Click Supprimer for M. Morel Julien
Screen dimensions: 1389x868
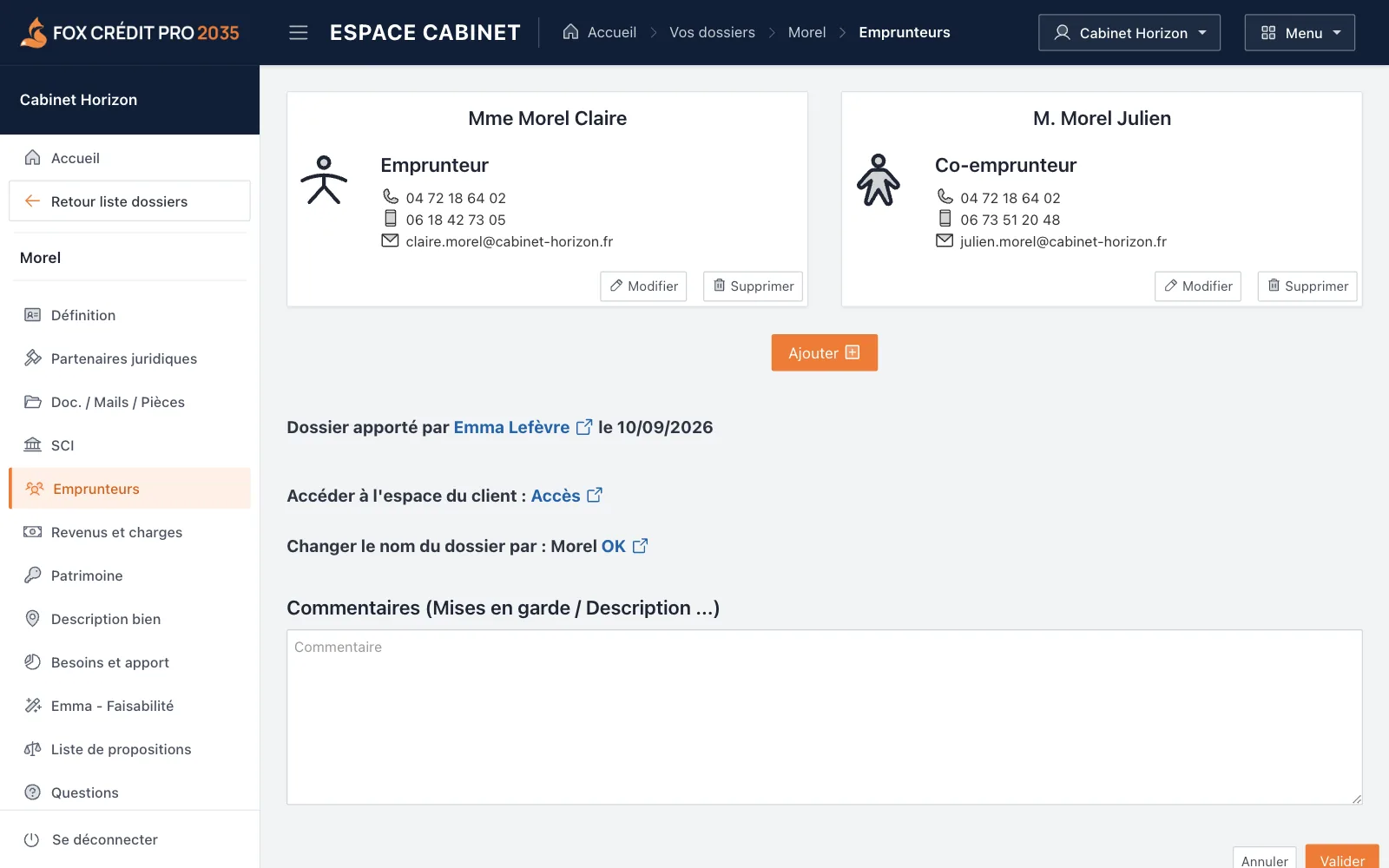pos(1307,286)
